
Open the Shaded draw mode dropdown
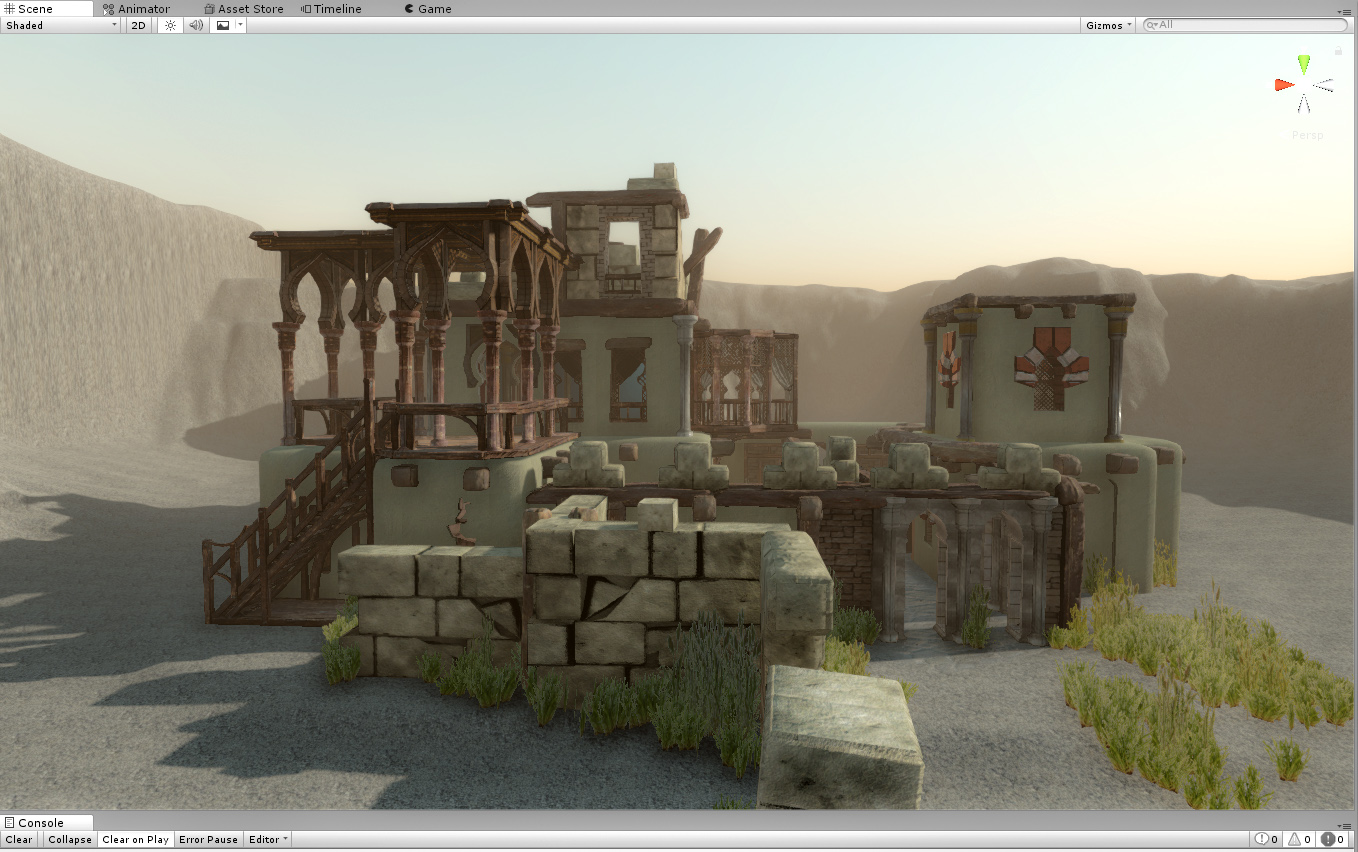tap(61, 25)
